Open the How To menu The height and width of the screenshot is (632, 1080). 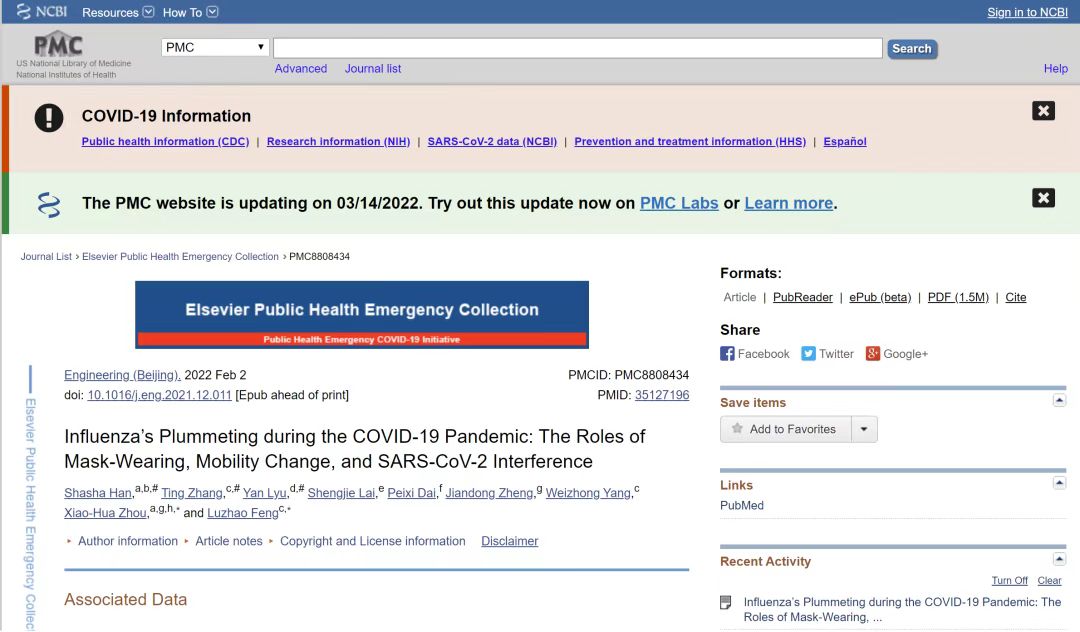coord(212,12)
